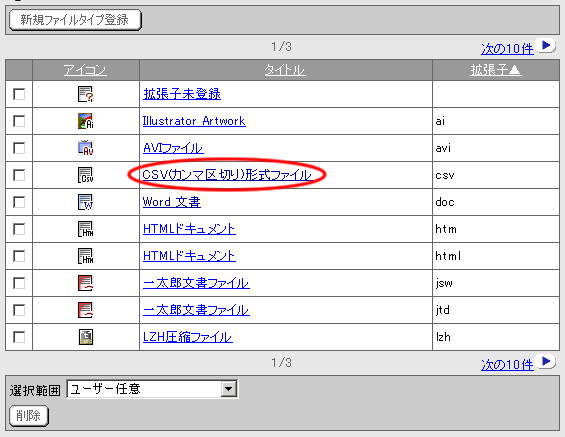Check the box for Illustrator Artwork row
The width and height of the screenshot is (565, 437).
coord(19,121)
